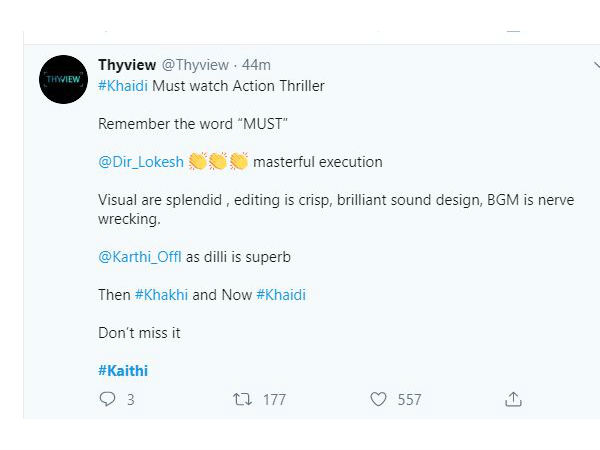Screen dimensions: 600x450
Task: Open the 44m timestamp link
Action: 256,65
